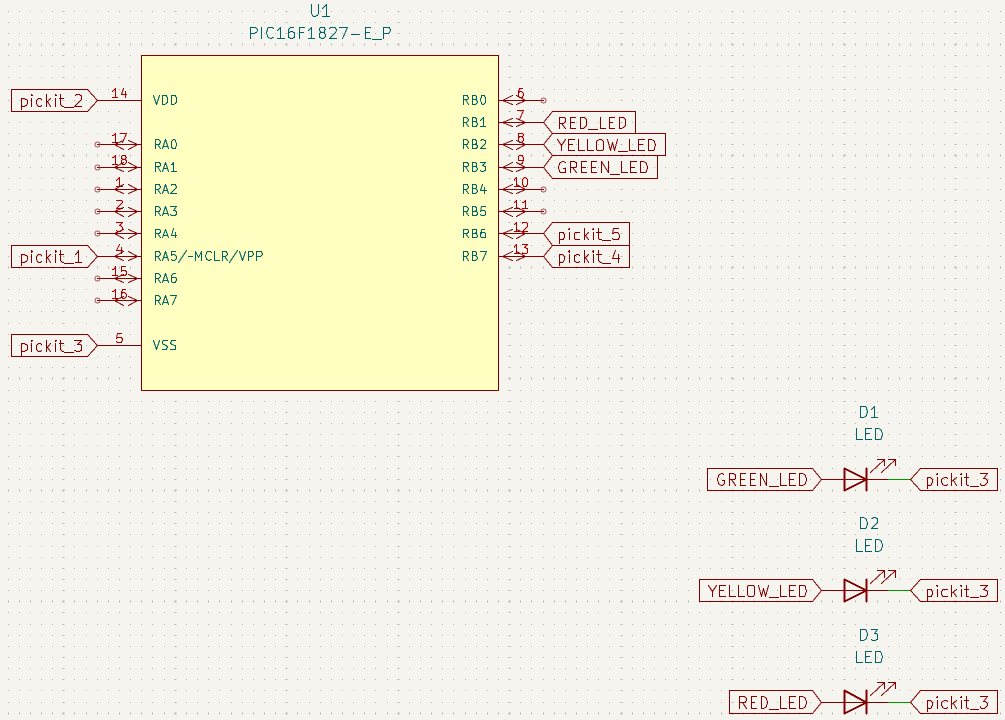Click the RA3 pin name
Viewport: 1005px width, 720px height.
(165, 211)
